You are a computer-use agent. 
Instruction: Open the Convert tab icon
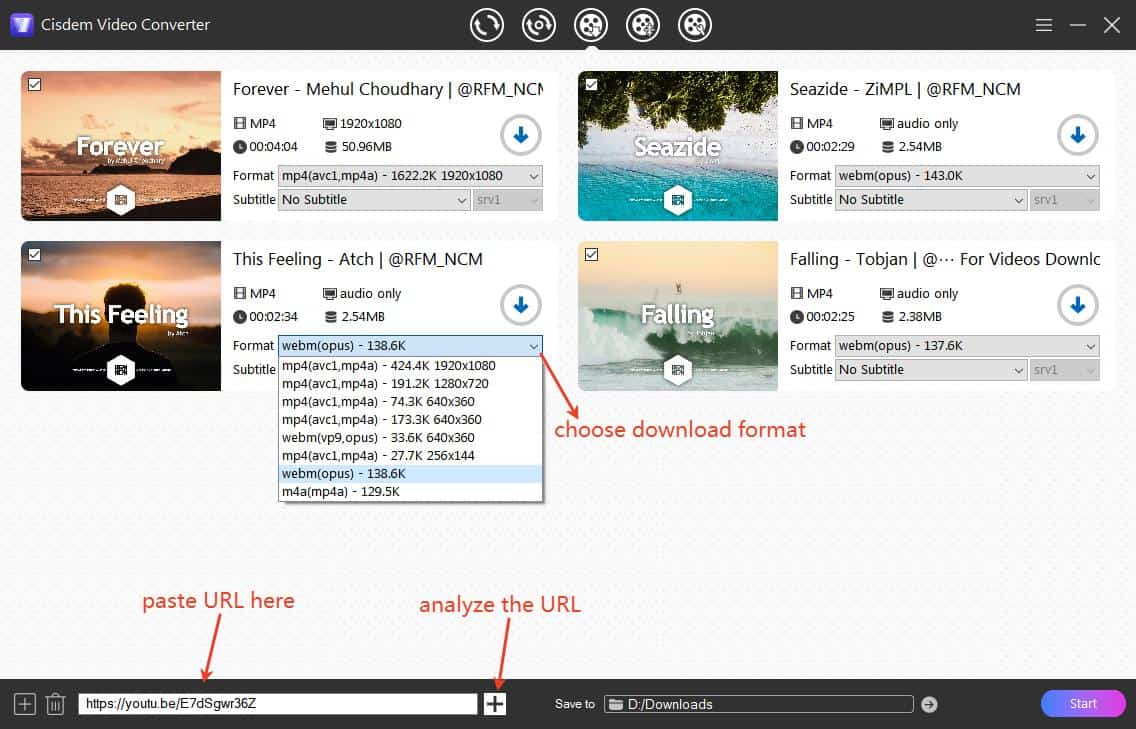pyautogui.click(x=487, y=25)
